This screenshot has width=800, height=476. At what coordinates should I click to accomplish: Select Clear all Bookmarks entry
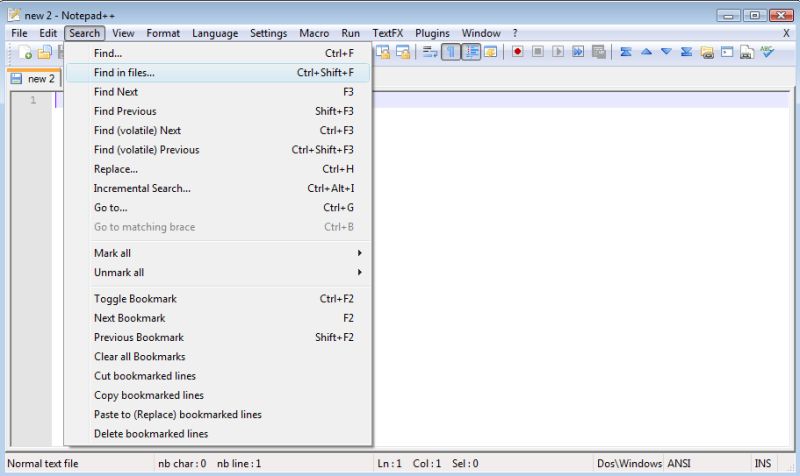pos(218,357)
